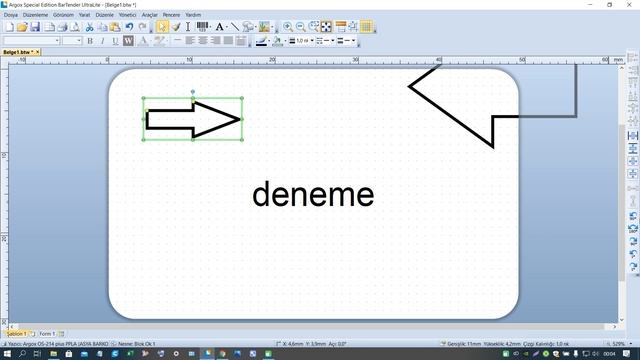Copy the selected object
Image resolution: width=640 pixels, height=360 pixels.
(102, 27)
